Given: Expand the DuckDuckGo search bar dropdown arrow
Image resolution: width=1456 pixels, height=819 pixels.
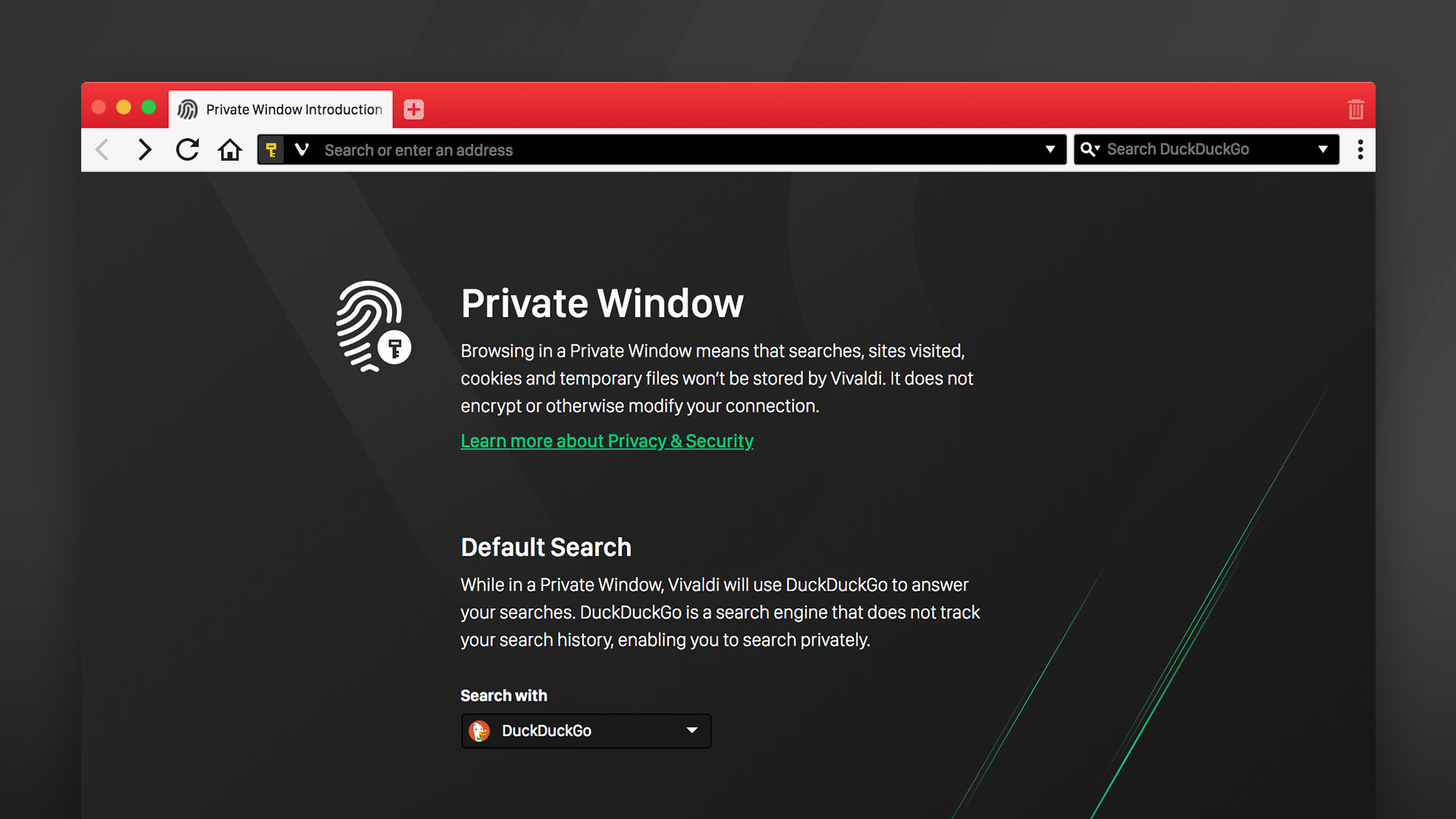Looking at the screenshot, I should click(1326, 150).
